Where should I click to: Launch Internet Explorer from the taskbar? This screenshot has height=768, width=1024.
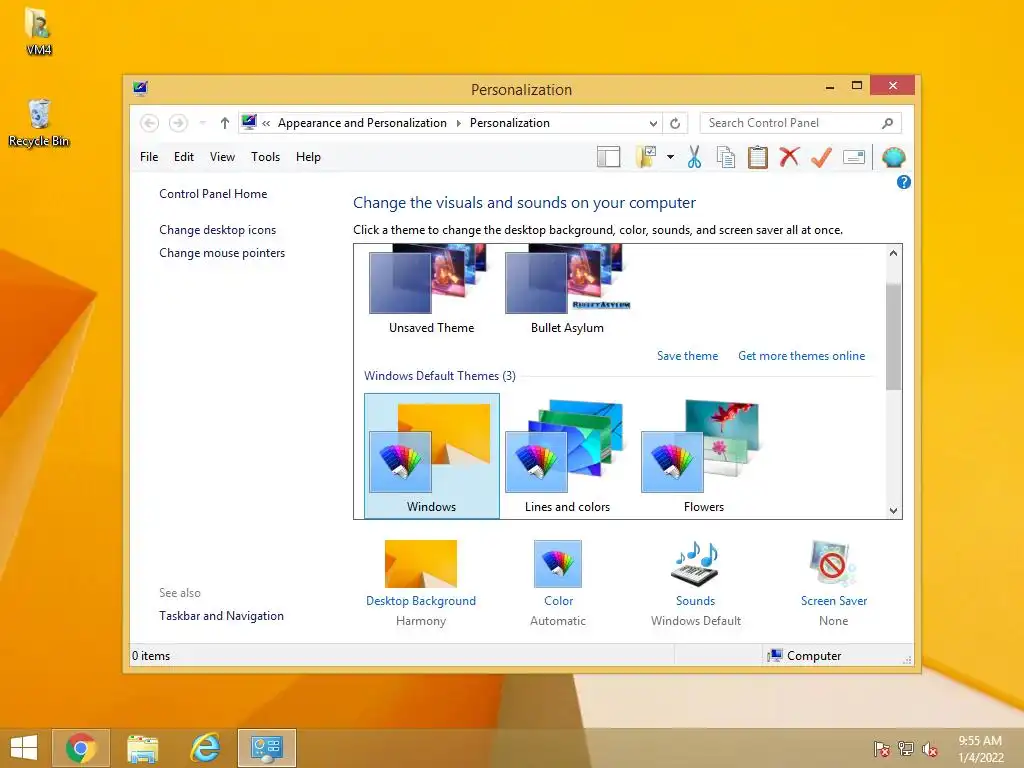pyautogui.click(x=204, y=748)
